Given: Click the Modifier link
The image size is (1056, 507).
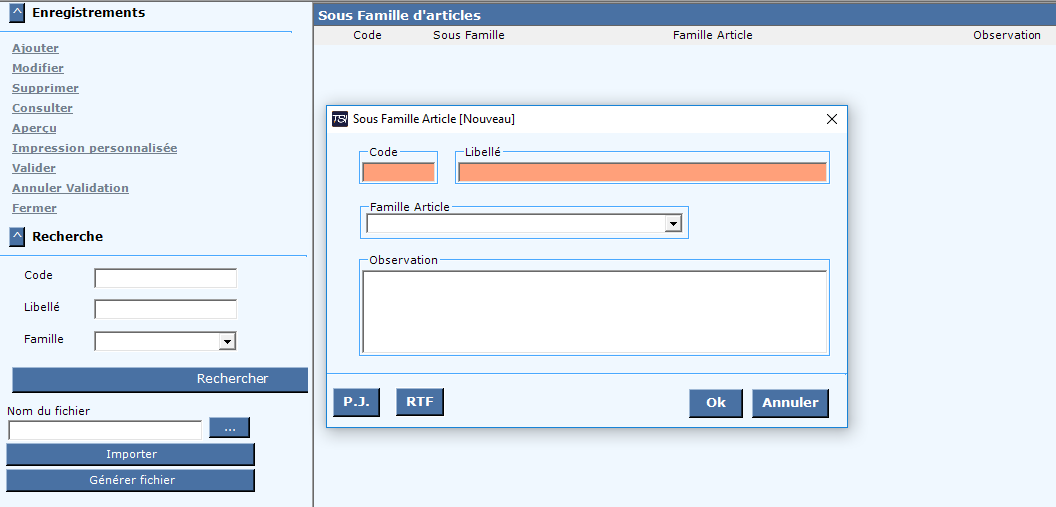Looking at the screenshot, I should pos(38,68).
